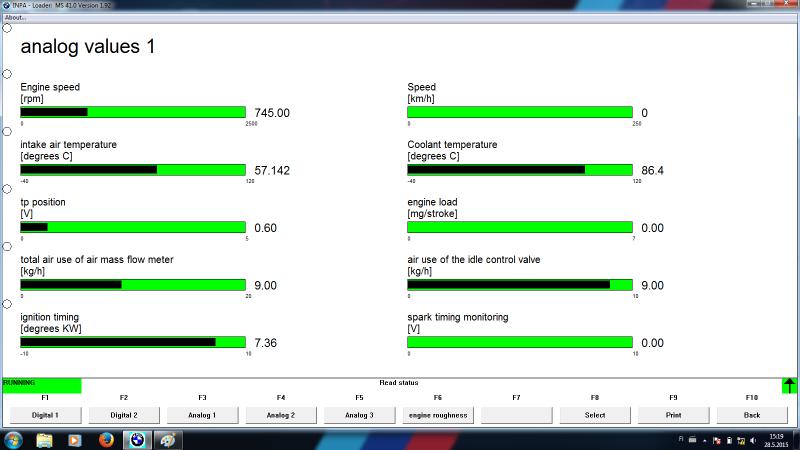The height and width of the screenshot is (450, 800).
Task: Go Back to the previous screen
Action: click(752, 414)
